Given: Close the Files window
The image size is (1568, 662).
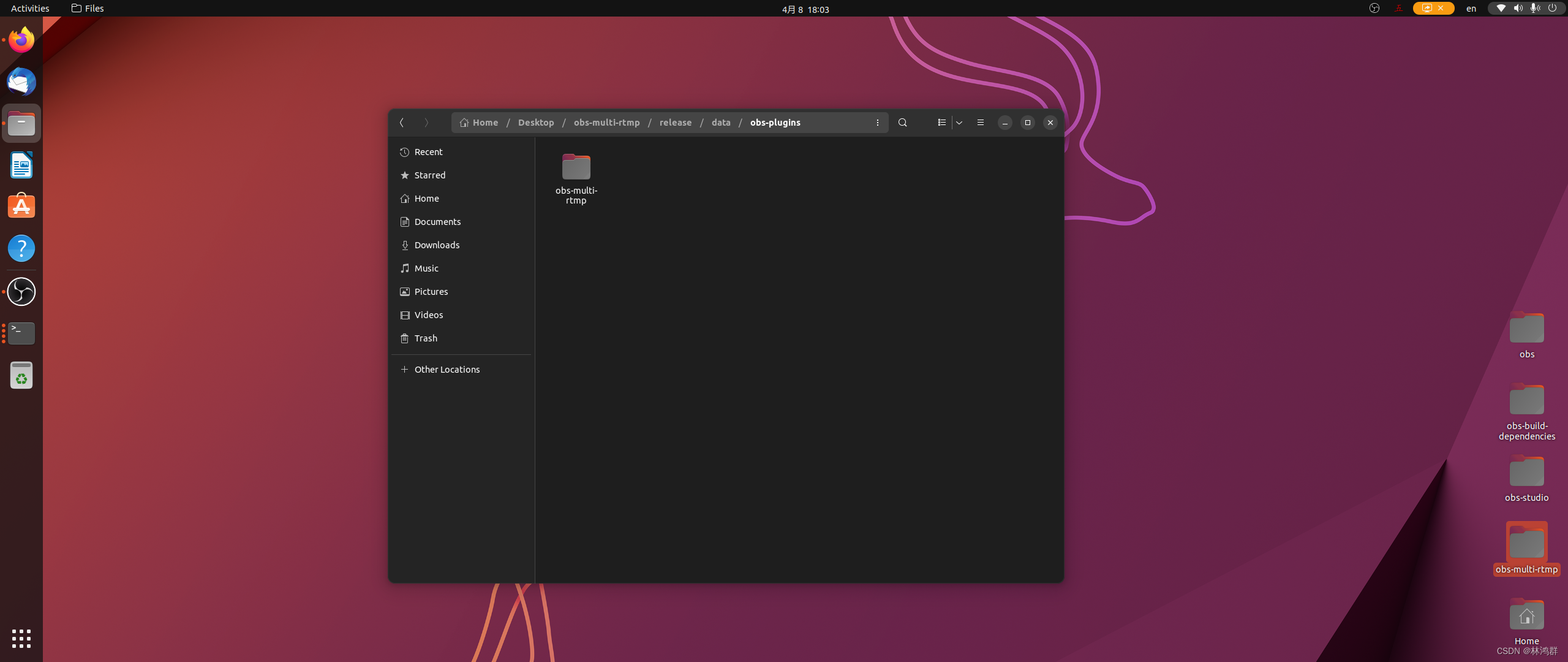Looking at the screenshot, I should point(1050,123).
